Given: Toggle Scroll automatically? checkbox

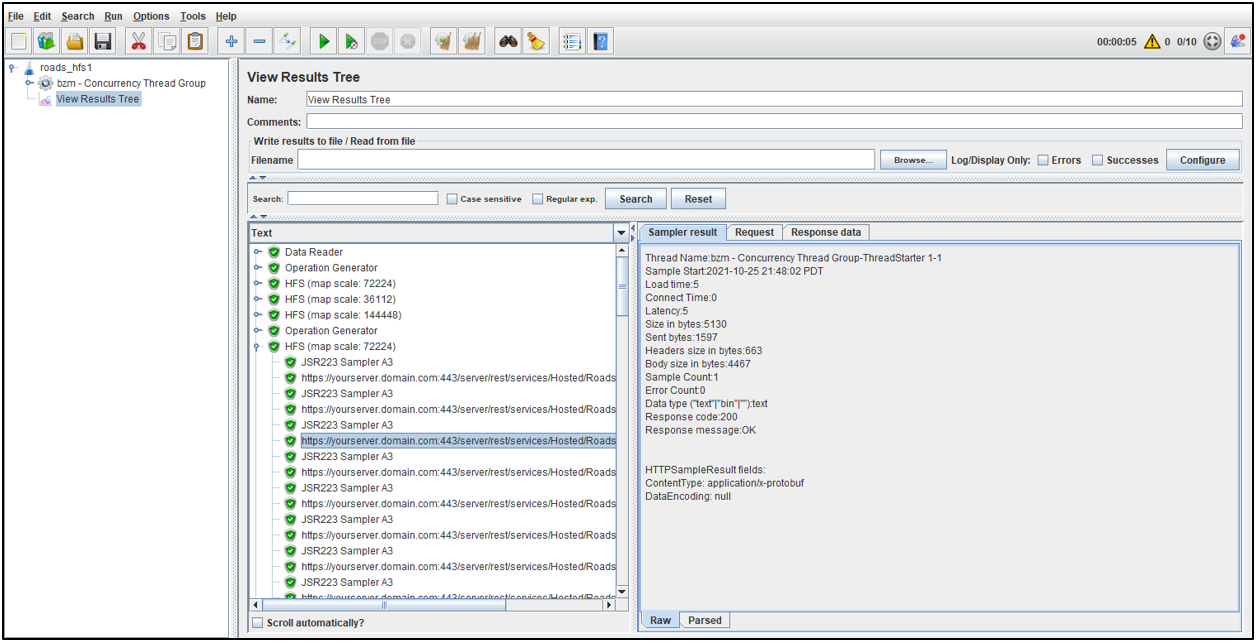Looking at the screenshot, I should (258, 623).
